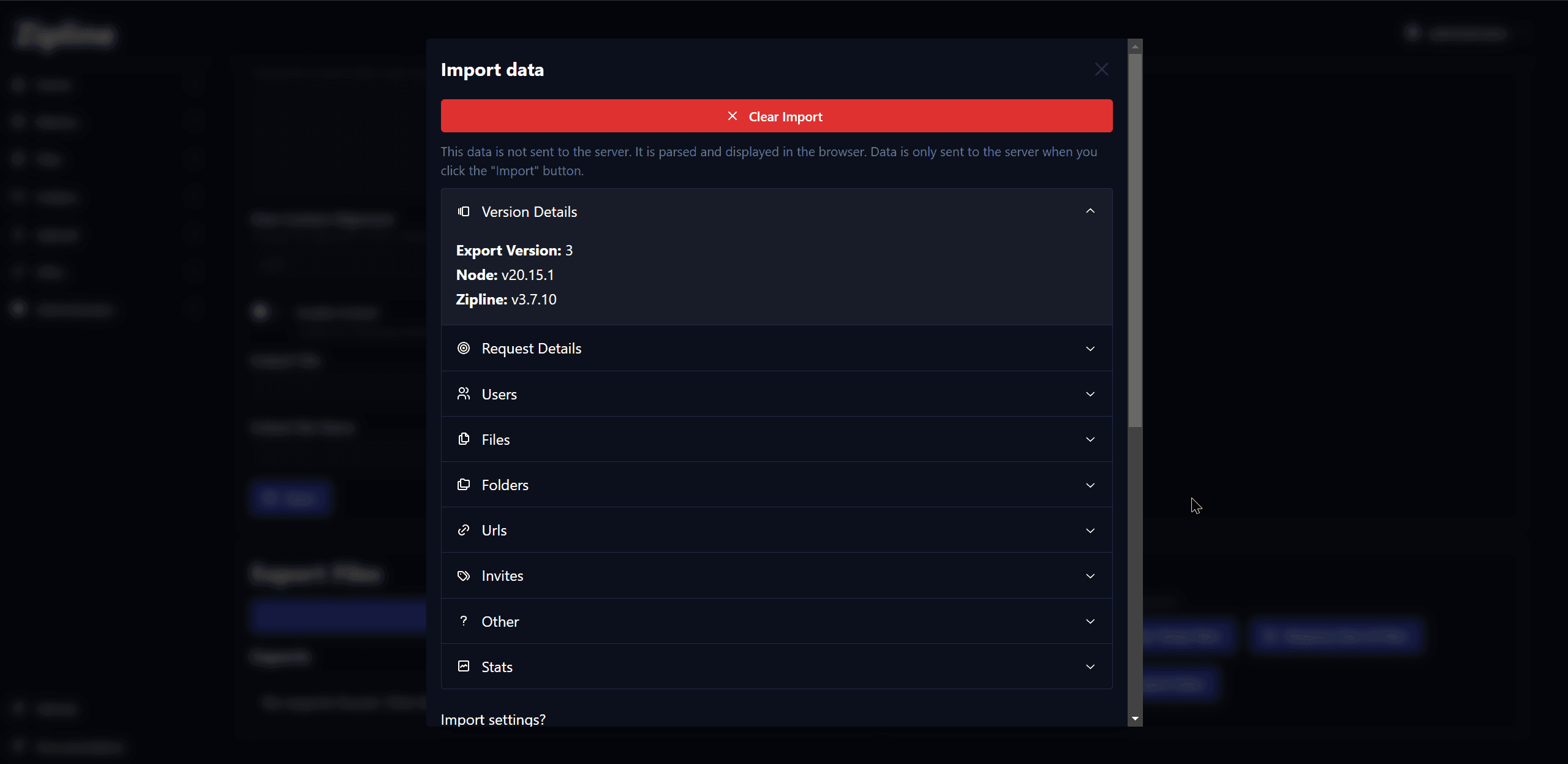Screen dimensions: 1568x764
Task: Click the Users people icon
Action: pyautogui.click(x=464, y=393)
